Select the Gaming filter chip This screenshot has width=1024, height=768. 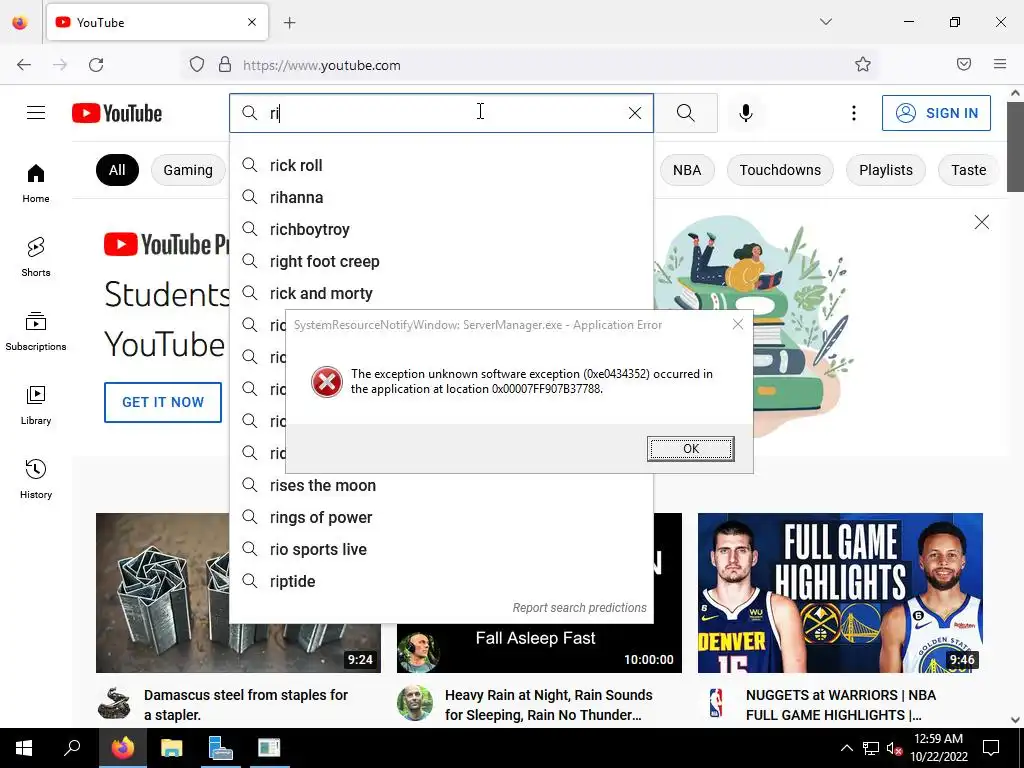click(x=188, y=170)
